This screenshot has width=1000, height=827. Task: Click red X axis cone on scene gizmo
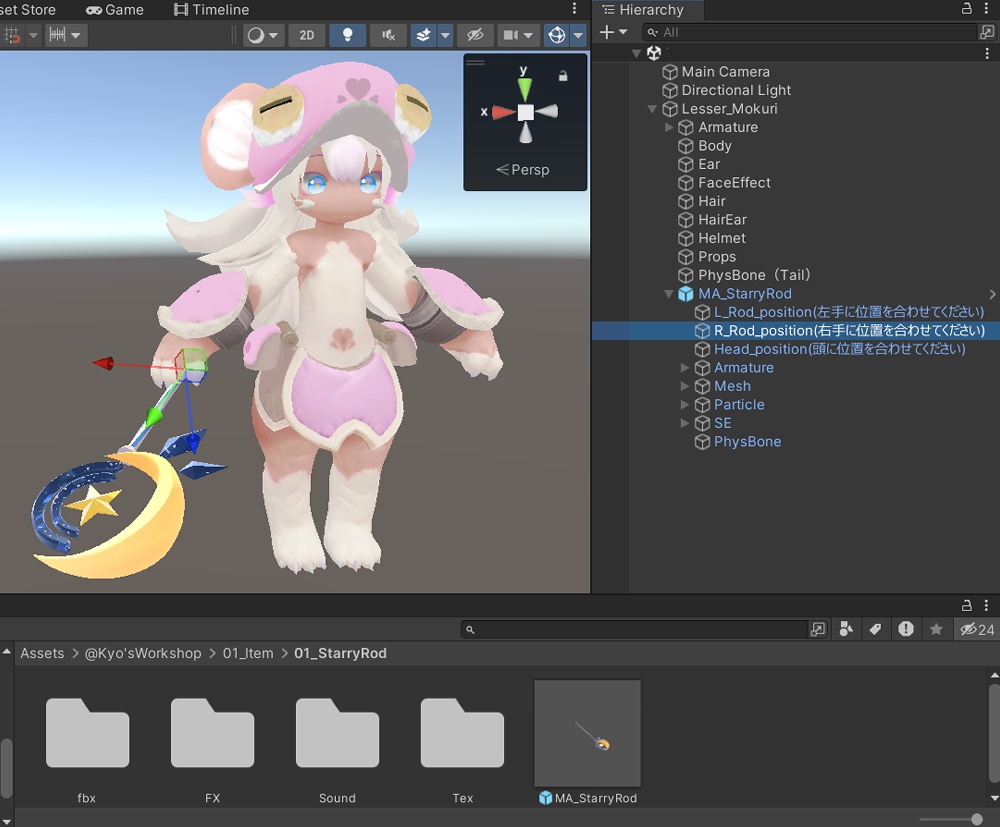(503, 113)
